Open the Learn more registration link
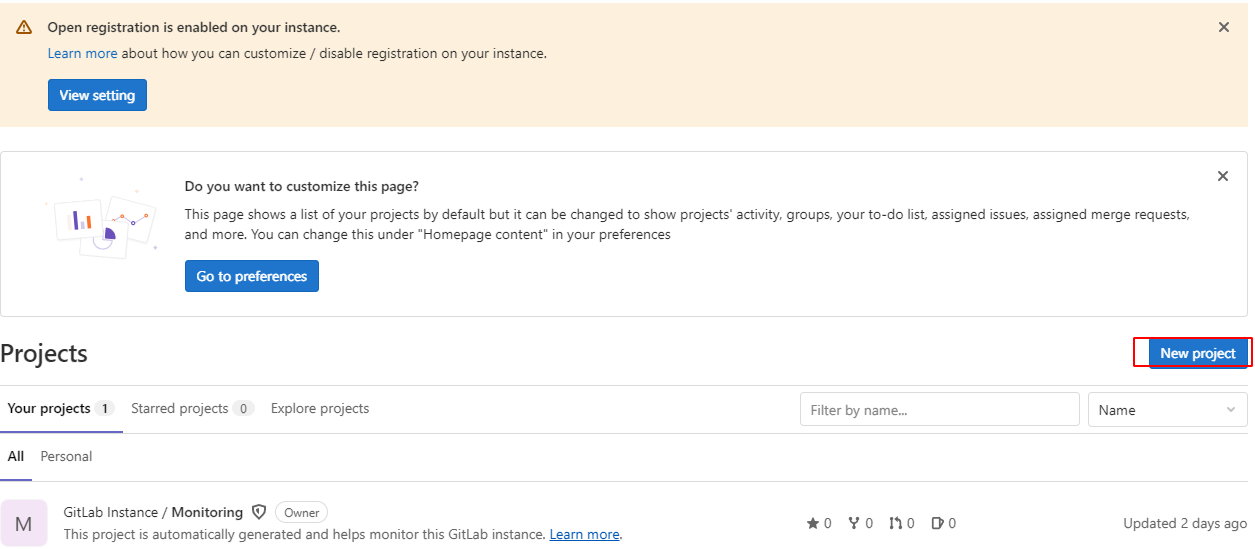 [83, 53]
